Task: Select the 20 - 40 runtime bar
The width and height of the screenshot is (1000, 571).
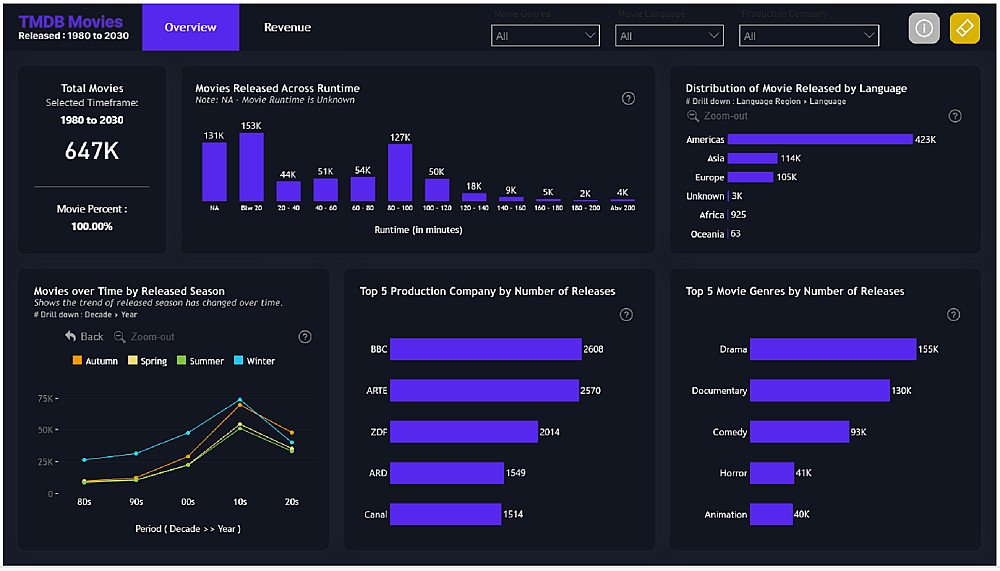Action: pos(288,191)
